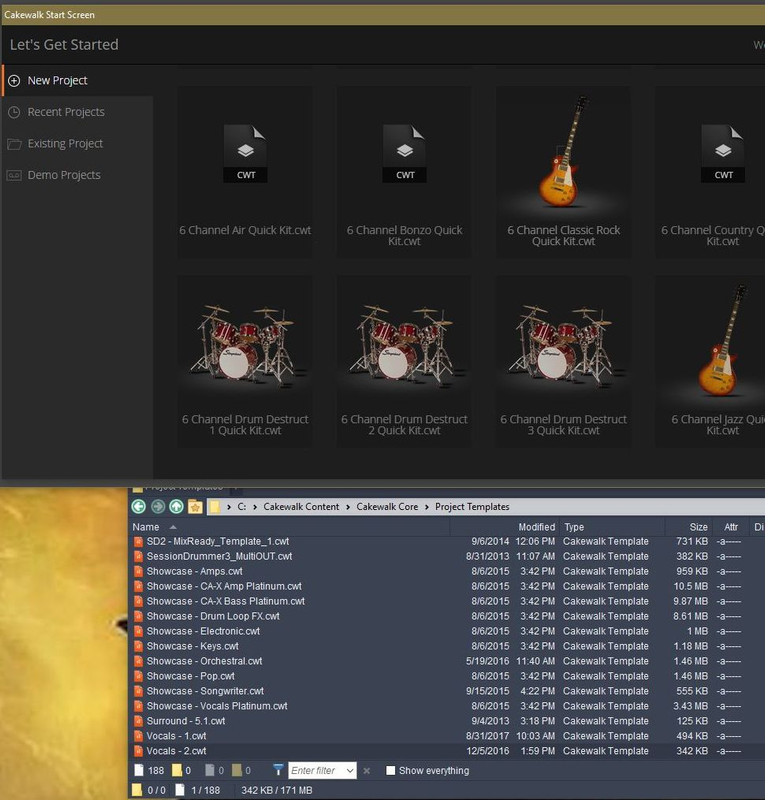
Task: Open the filter box dropdown arrow
Action: pos(350,770)
